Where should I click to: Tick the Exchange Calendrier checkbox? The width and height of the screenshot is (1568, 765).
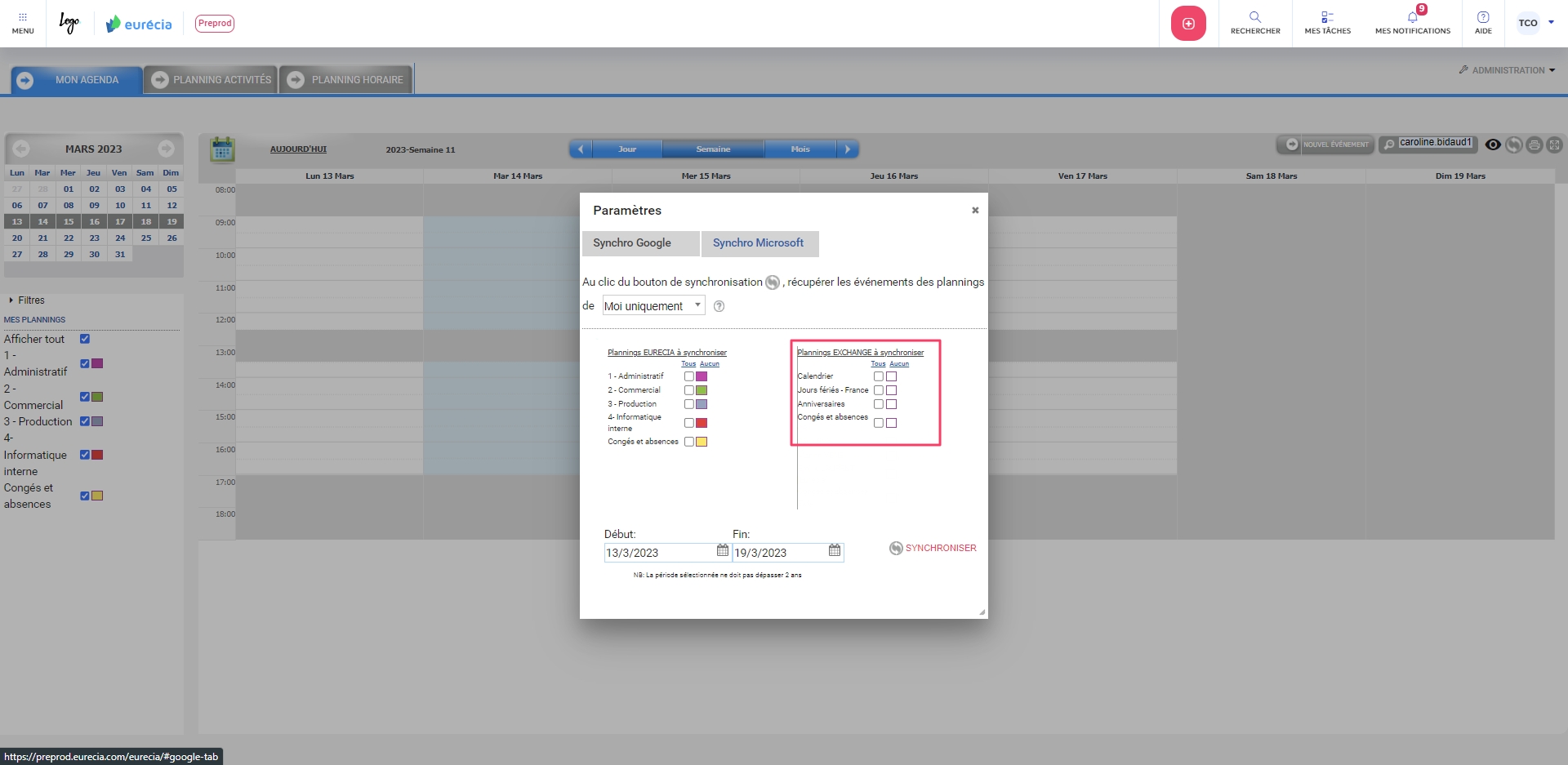(879, 376)
